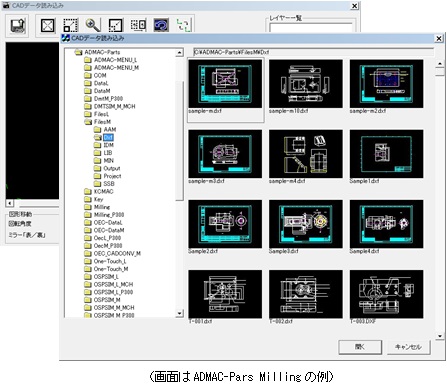Click the fit-all view icon with crossed box
Image resolution: width=447 pixels, height=390 pixels.
(x=47, y=25)
